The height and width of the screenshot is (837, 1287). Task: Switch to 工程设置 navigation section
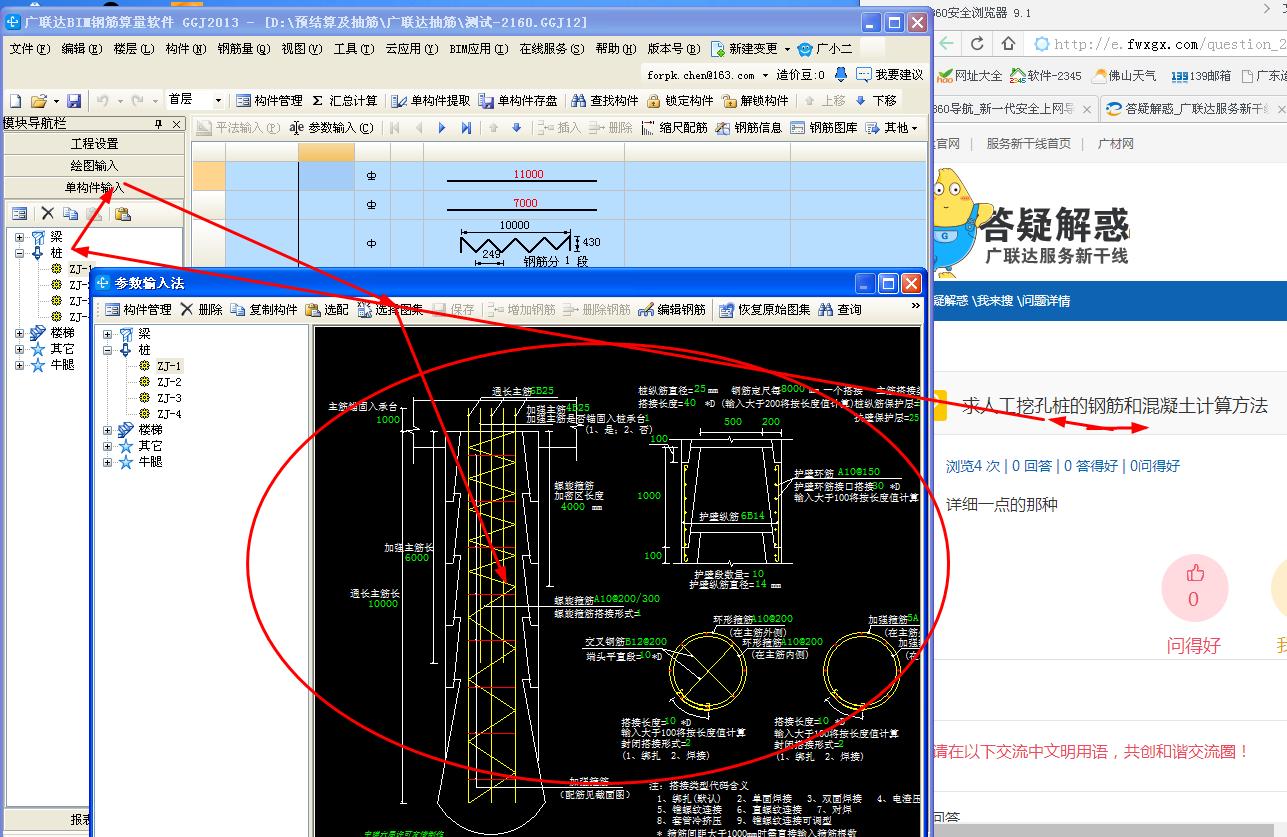[94, 144]
